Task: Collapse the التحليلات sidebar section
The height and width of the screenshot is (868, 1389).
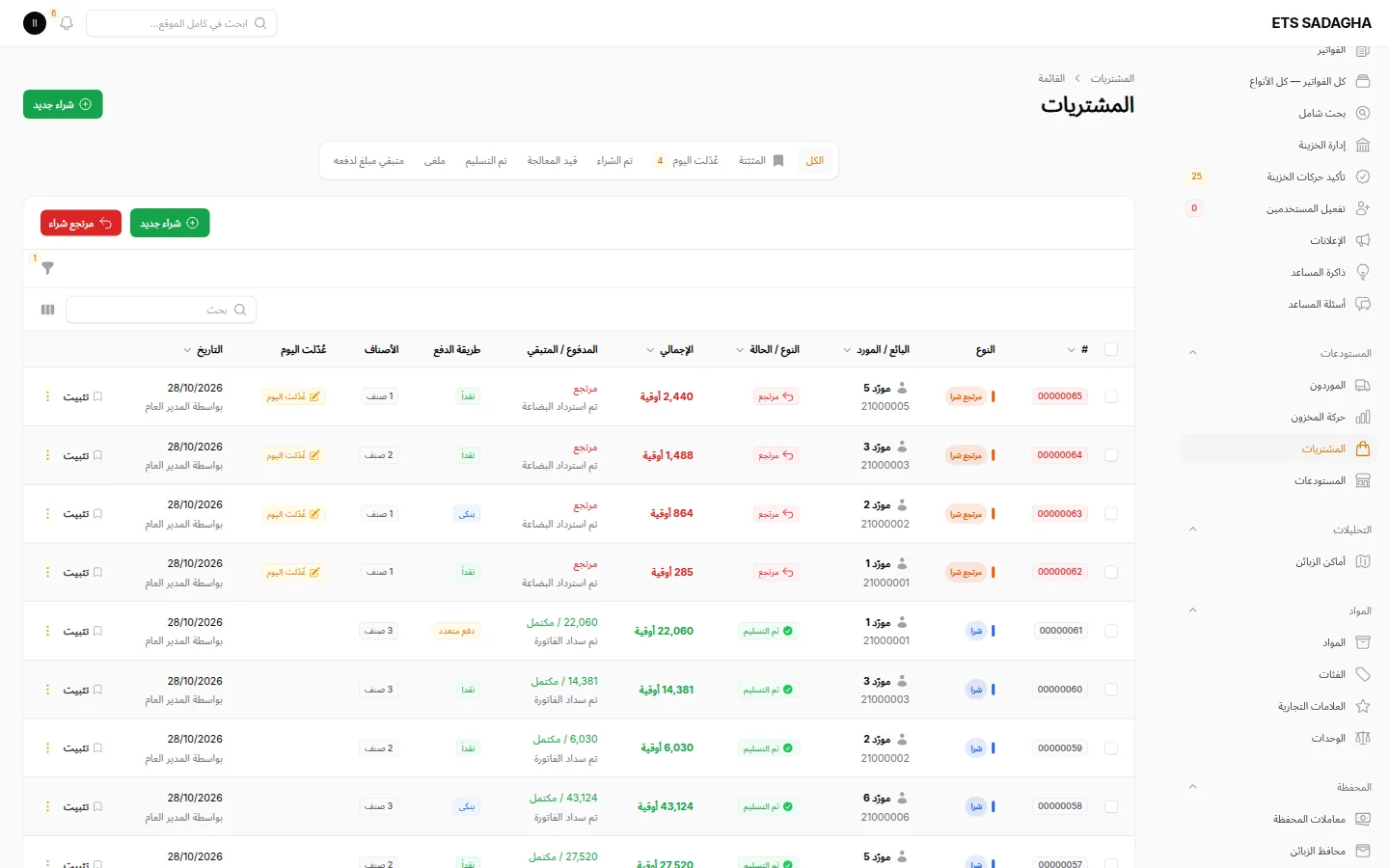Action: pyautogui.click(x=1193, y=529)
